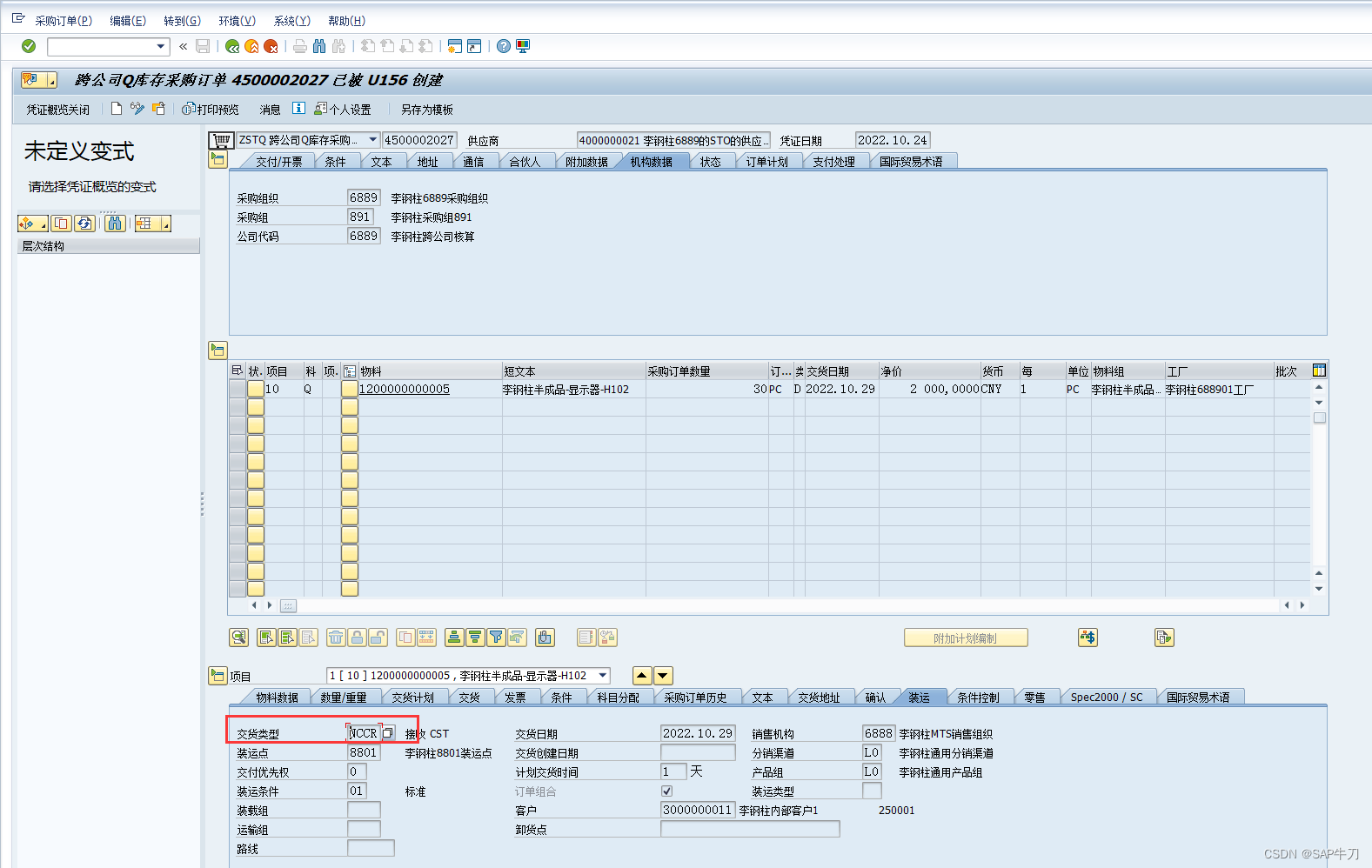Viewport: 1372px width, 868px height.
Task: Click the red Cancel icon
Action: tap(271, 46)
